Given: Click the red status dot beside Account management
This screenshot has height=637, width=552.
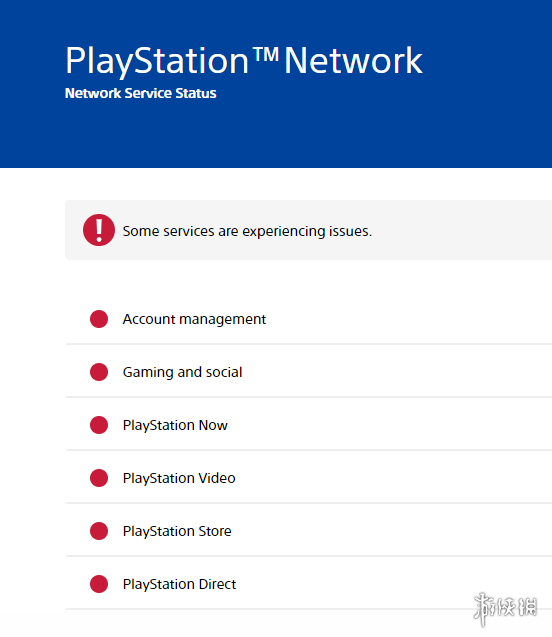Looking at the screenshot, I should (x=99, y=319).
